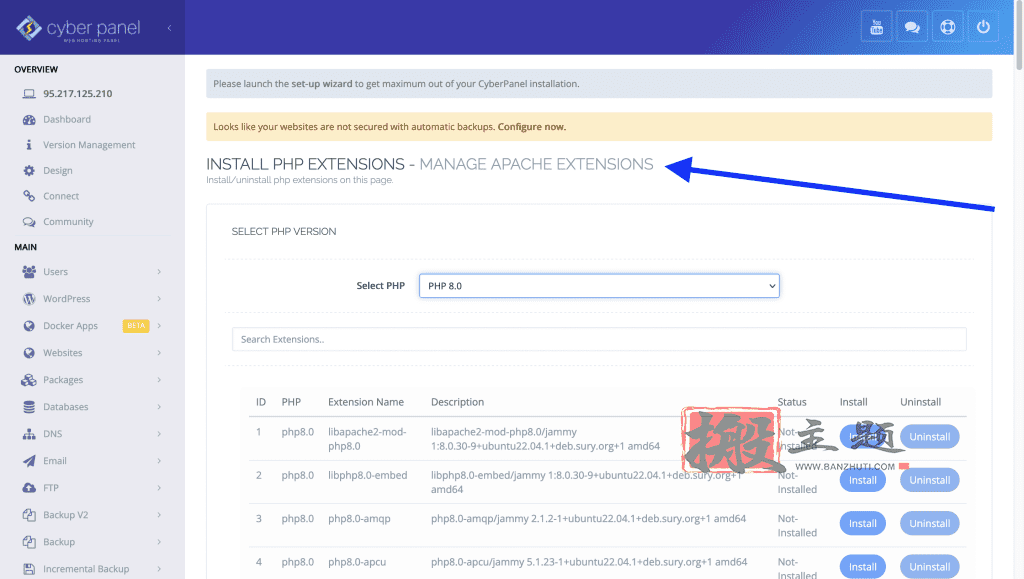This screenshot has height=579, width=1024.
Task: Open the YouTube icon in header
Action: click(x=876, y=27)
